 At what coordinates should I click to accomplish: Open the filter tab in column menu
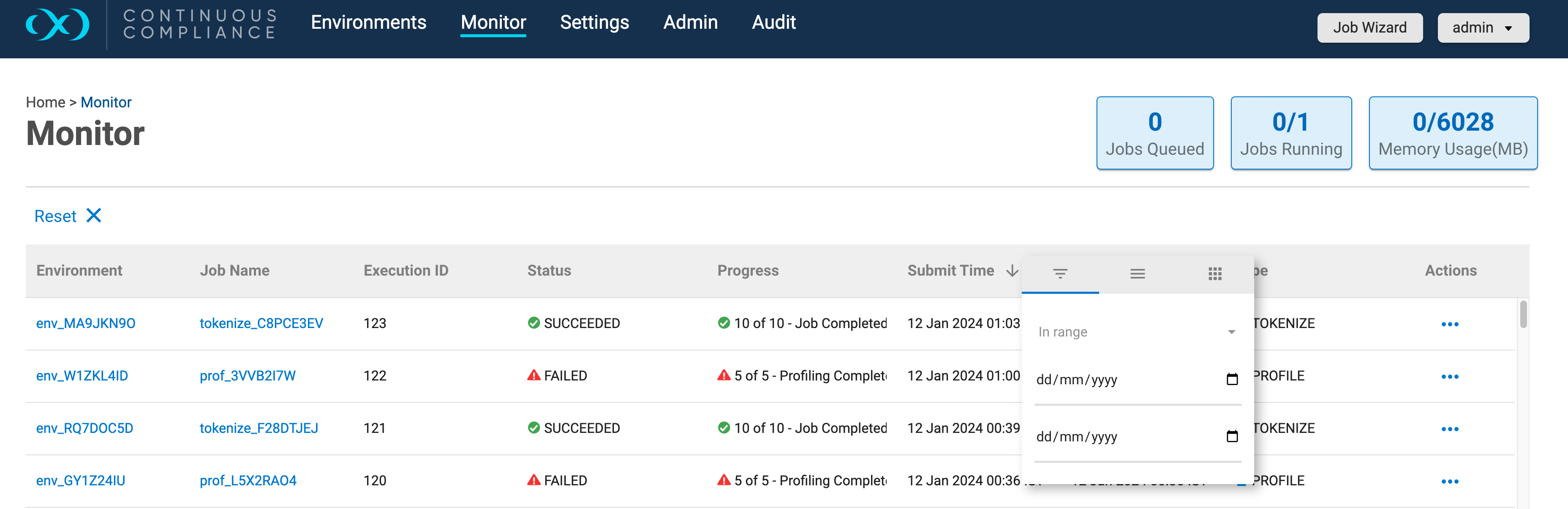tap(1060, 274)
